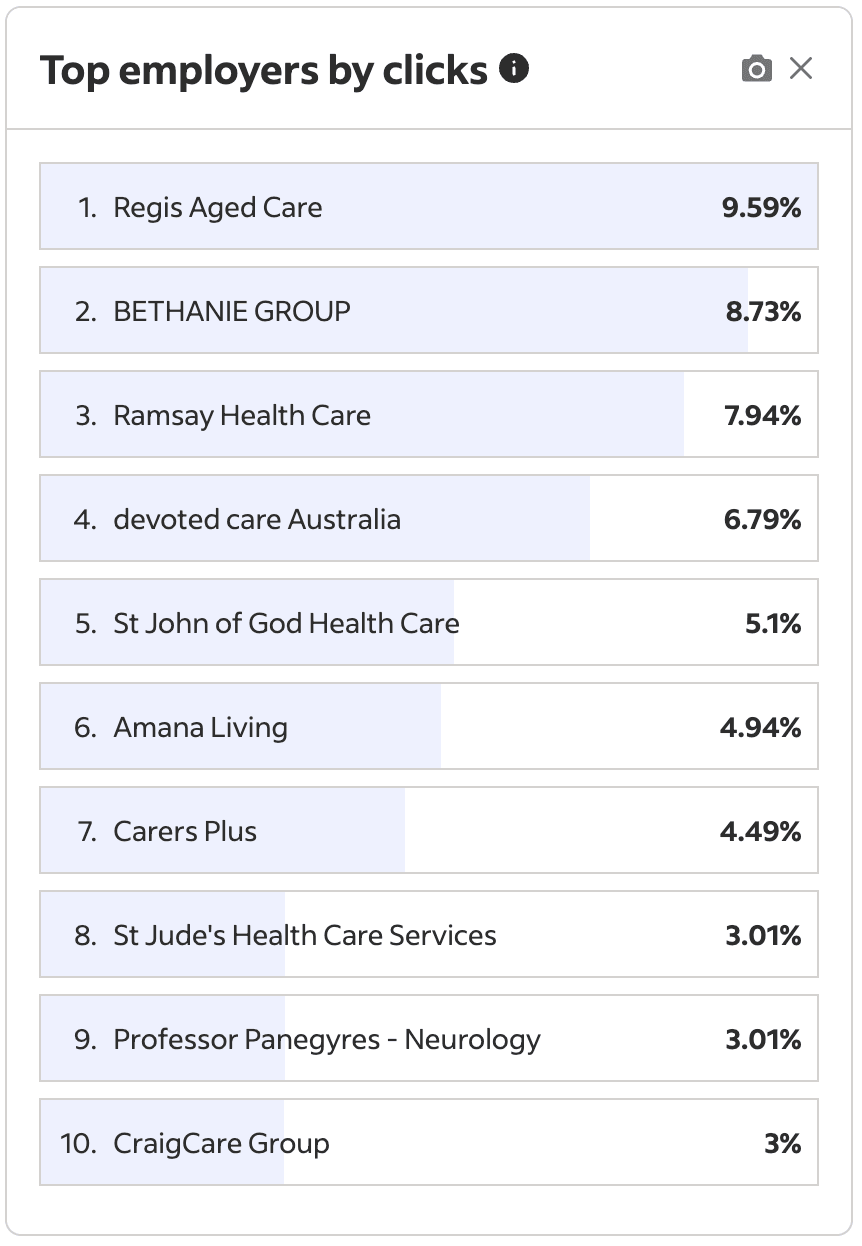Click the 6.79% clicks percentage

[762, 519]
